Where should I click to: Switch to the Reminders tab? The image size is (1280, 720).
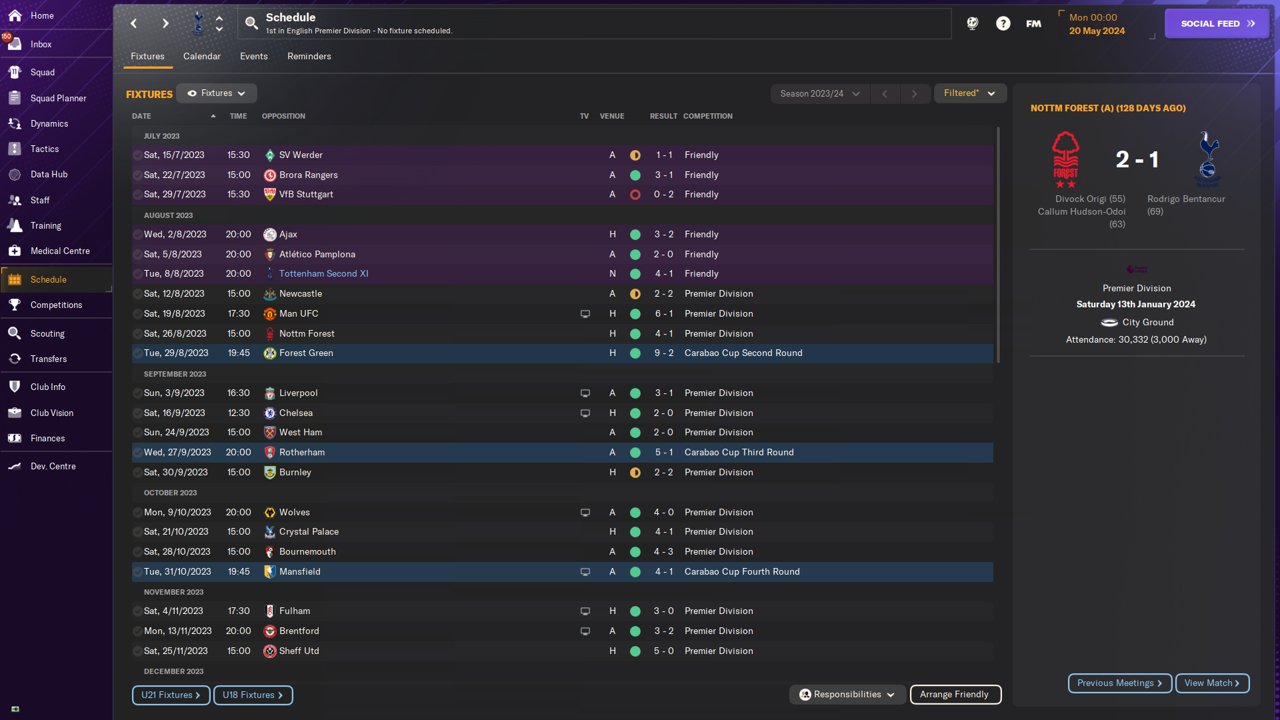309,56
